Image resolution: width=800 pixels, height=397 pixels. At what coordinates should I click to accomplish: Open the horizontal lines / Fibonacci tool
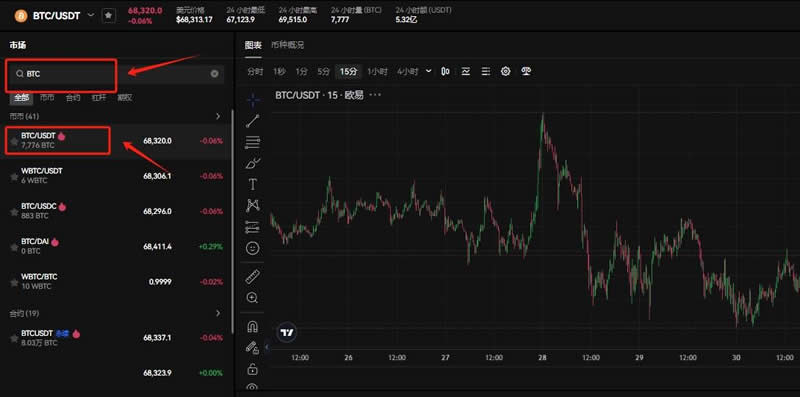coord(253,142)
